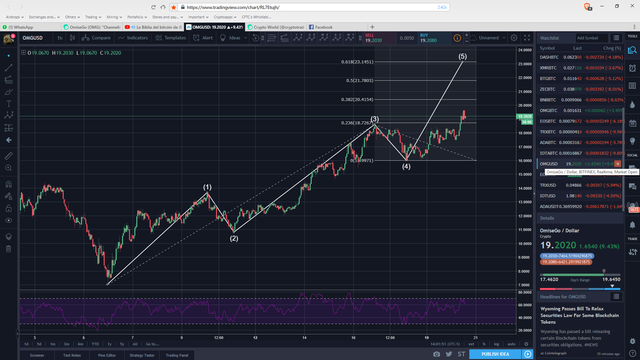Open the Trading Panel tab
The width and height of the screenshot is (640, 360).
(177, 355)
